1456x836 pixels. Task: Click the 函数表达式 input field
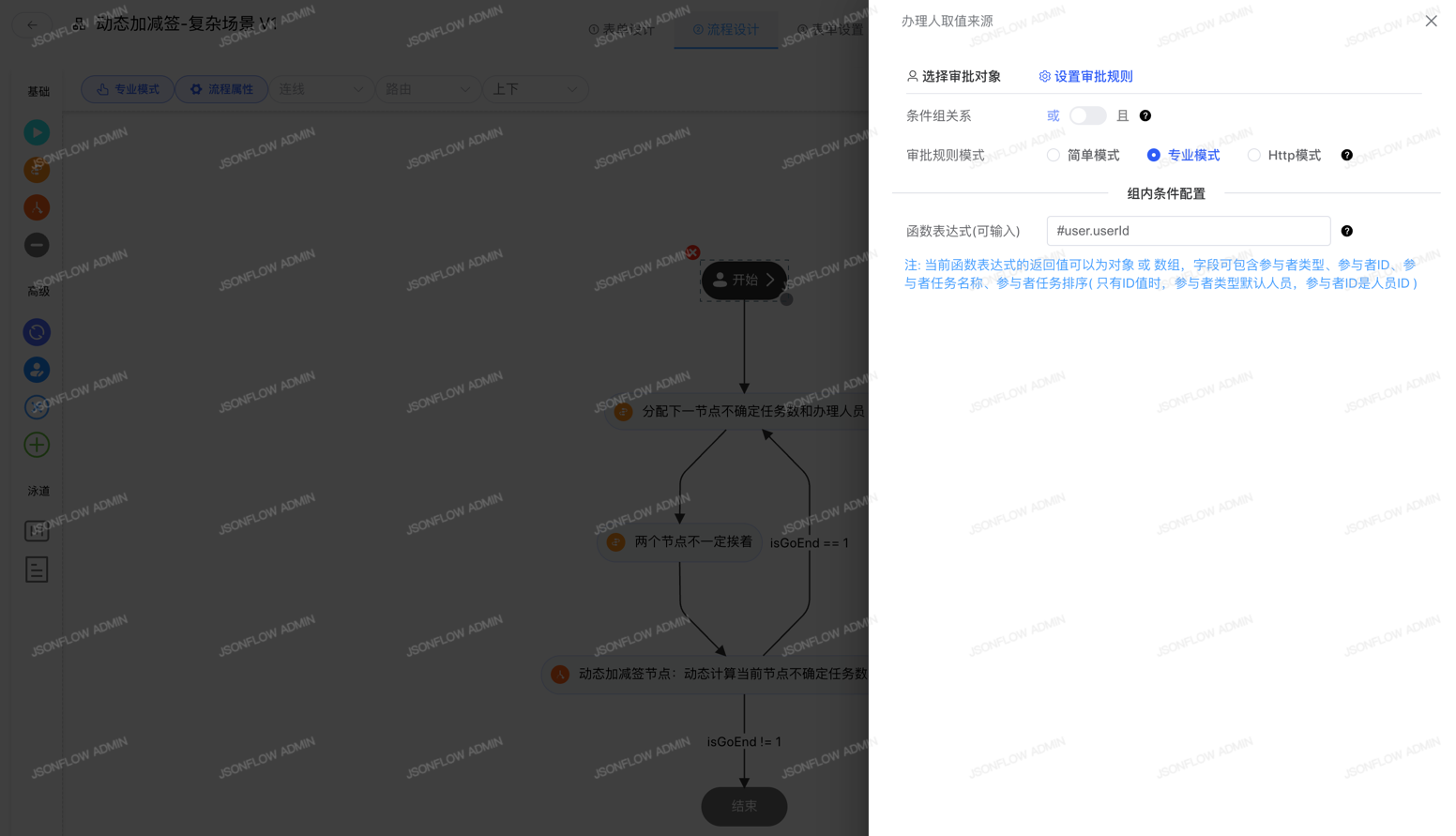(1188, 231)
